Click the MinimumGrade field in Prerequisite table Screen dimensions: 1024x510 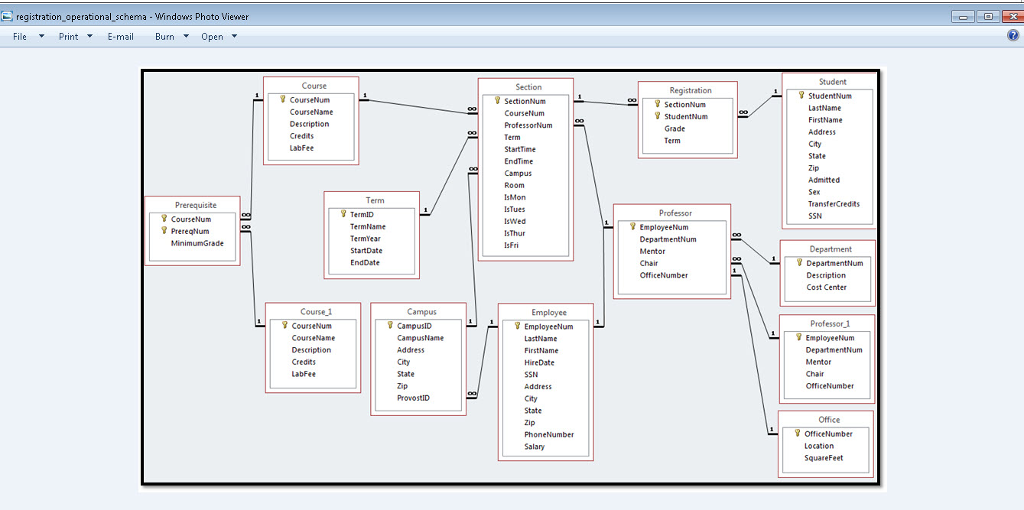pyautogui.click(x=197, y=243)
